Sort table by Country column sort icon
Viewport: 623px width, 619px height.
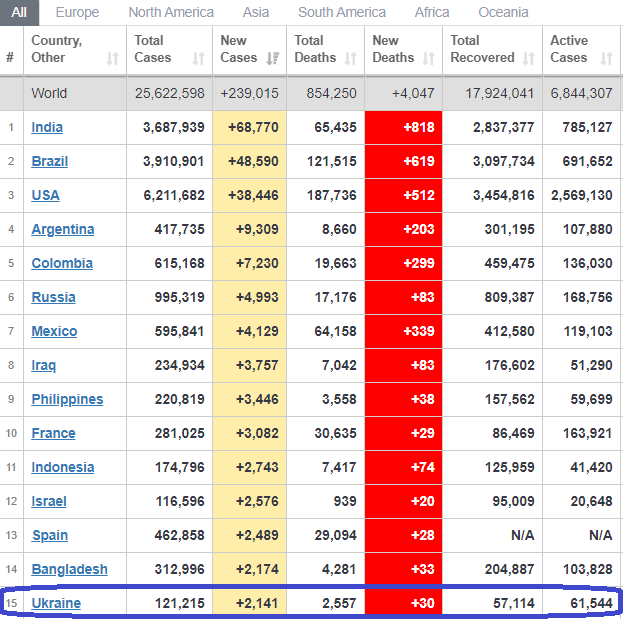(x=112, y=58)
